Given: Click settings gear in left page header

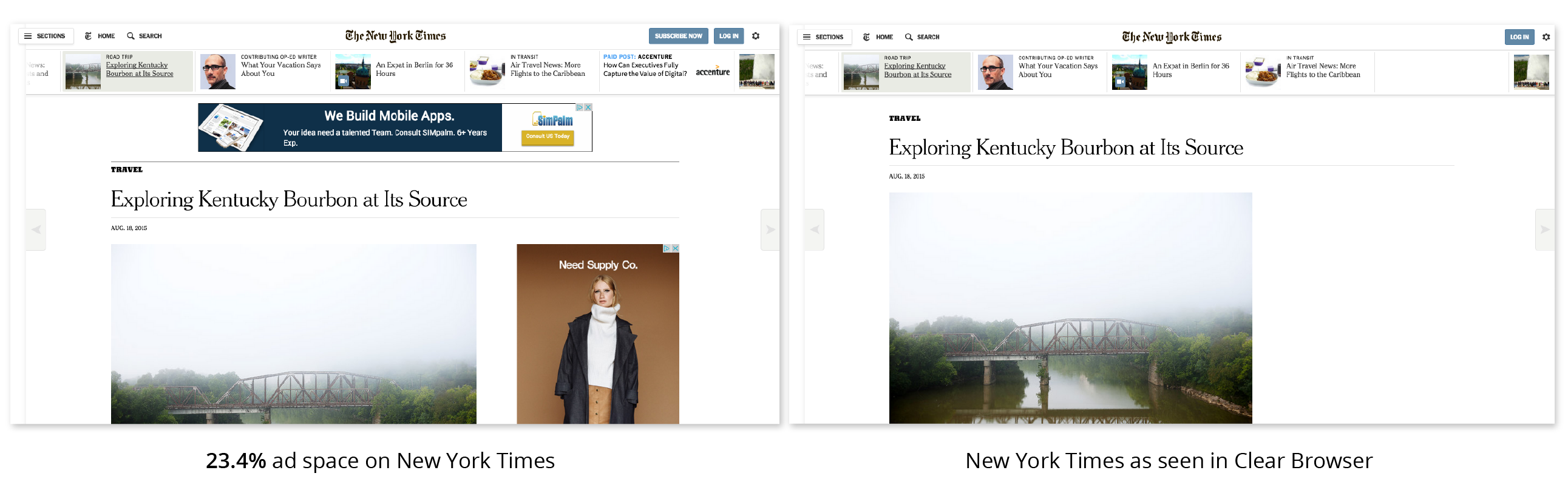Looking at the screenshot, I should tap(755, 36).
